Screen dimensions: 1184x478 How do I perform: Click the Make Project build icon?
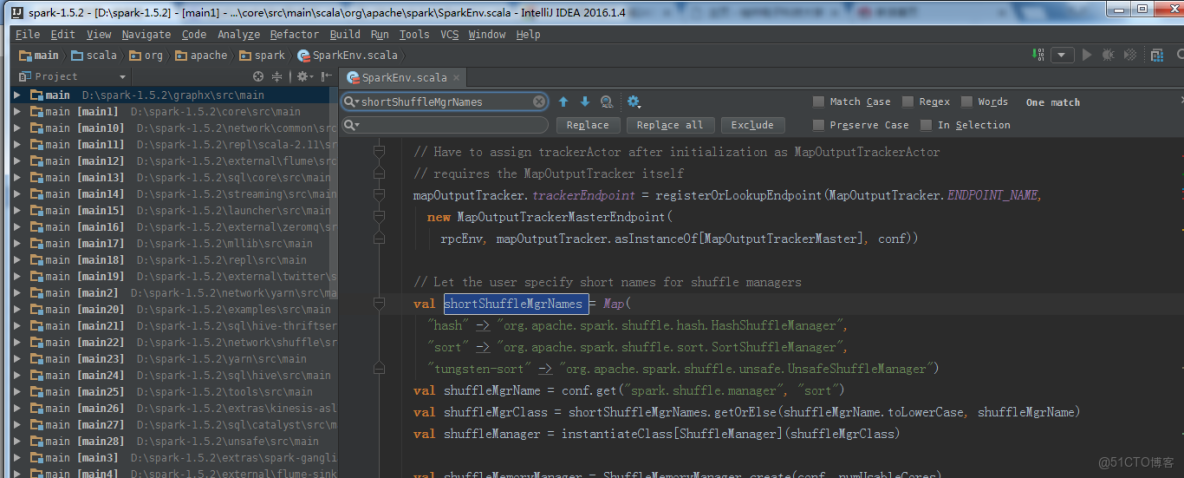[1041, 55]
